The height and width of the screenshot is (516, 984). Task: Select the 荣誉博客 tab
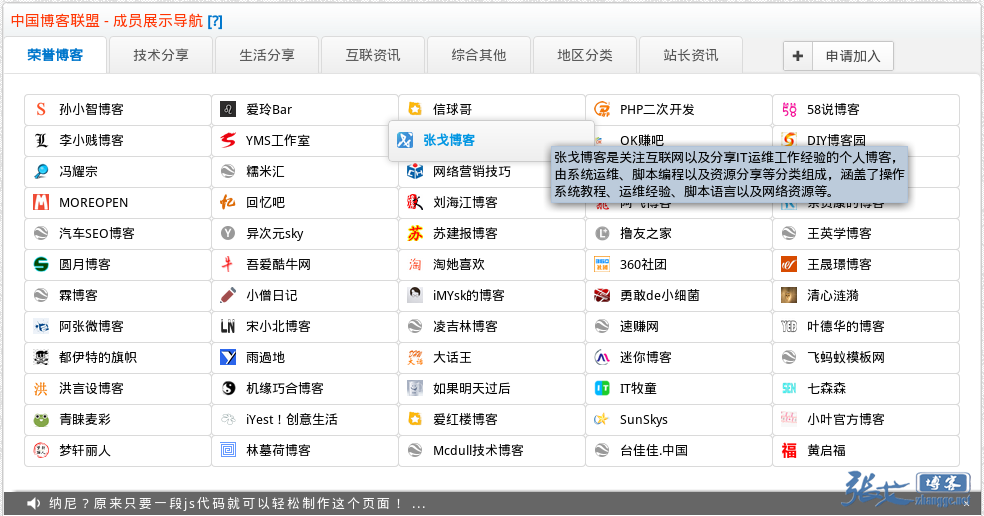point(55,55)
